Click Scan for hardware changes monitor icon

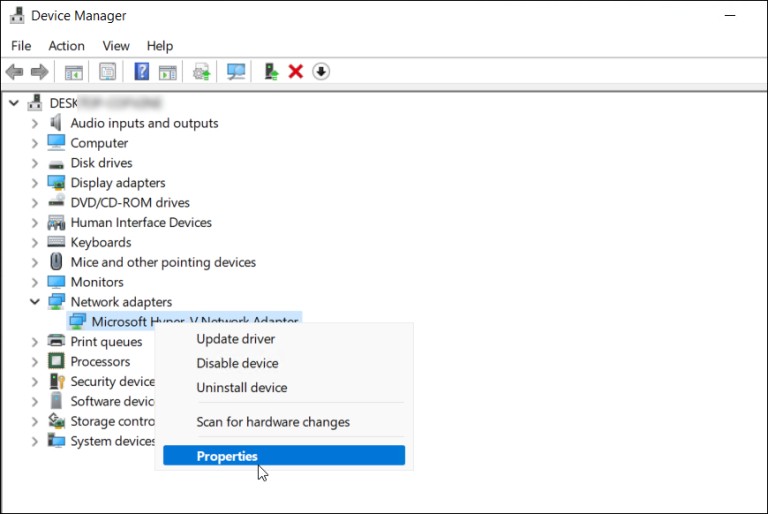pyautogui.click(x=236, y=72)
